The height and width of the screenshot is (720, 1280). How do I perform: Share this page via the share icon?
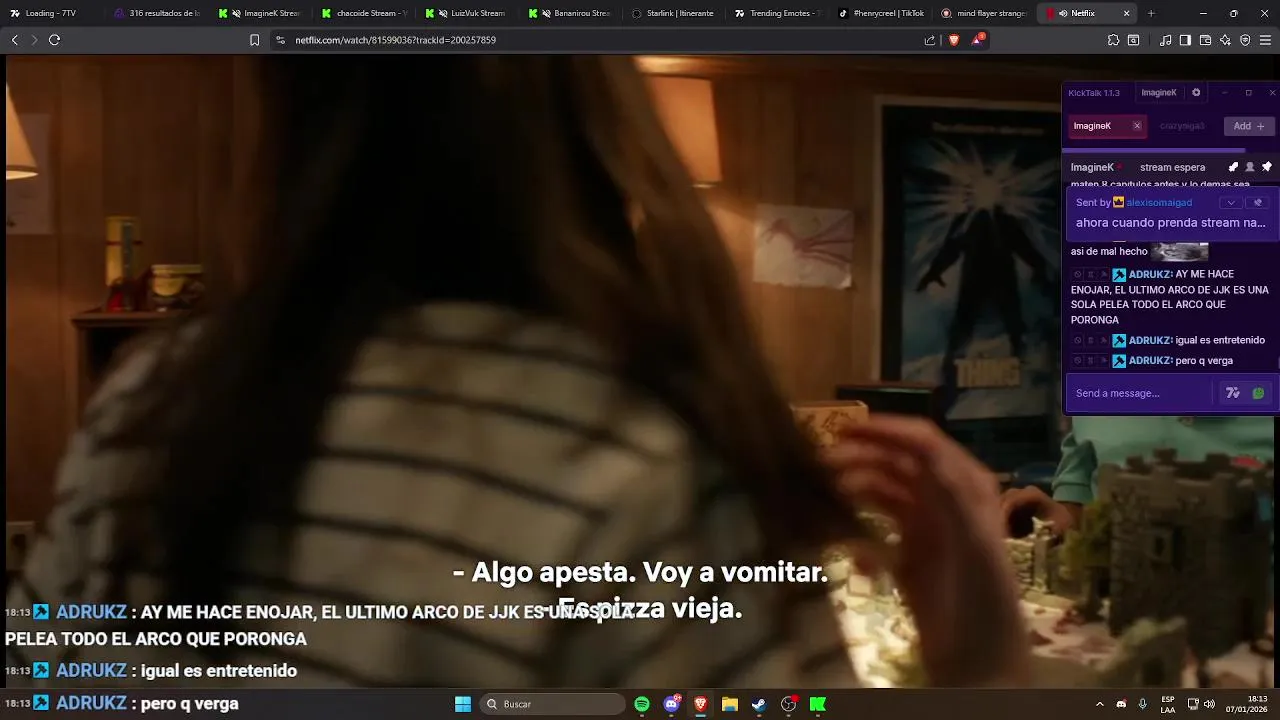point(930,40)
